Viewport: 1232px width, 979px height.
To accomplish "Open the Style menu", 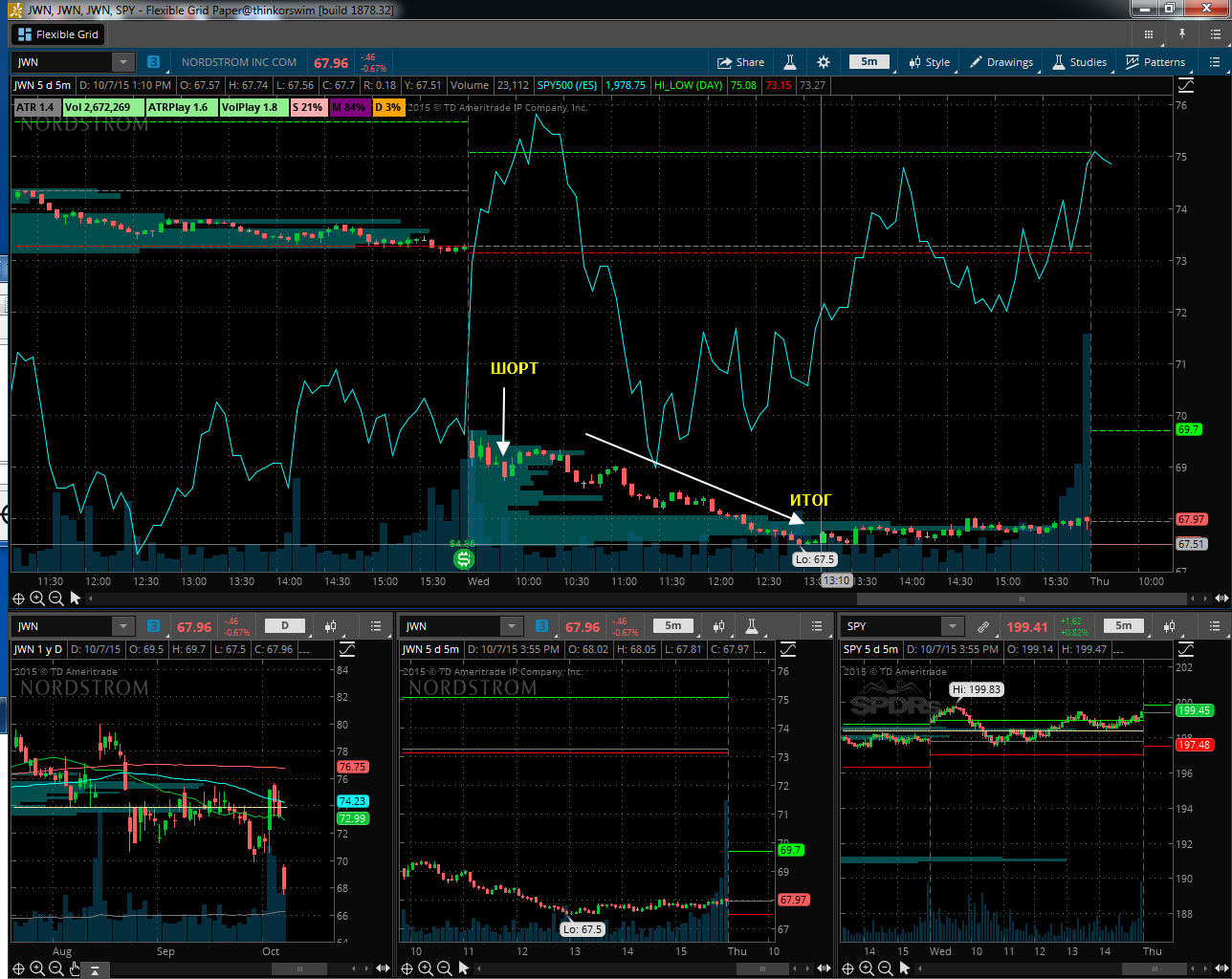I will click(930, 62).
